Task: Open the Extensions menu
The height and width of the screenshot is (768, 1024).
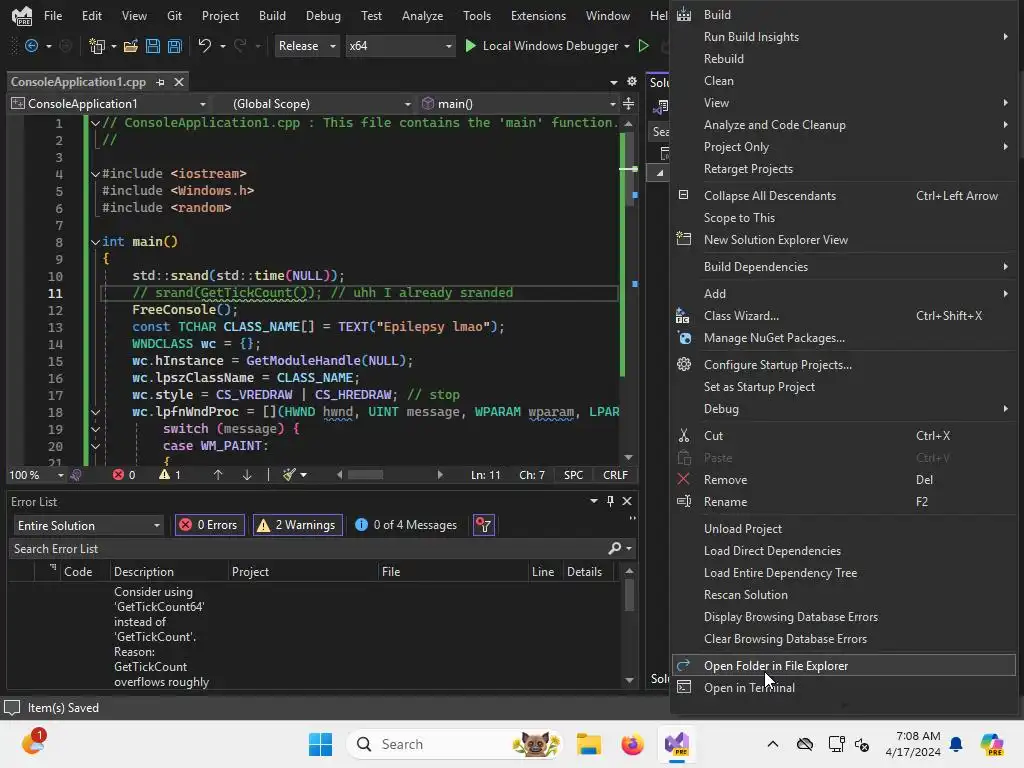Action: (x=538, y=16)
